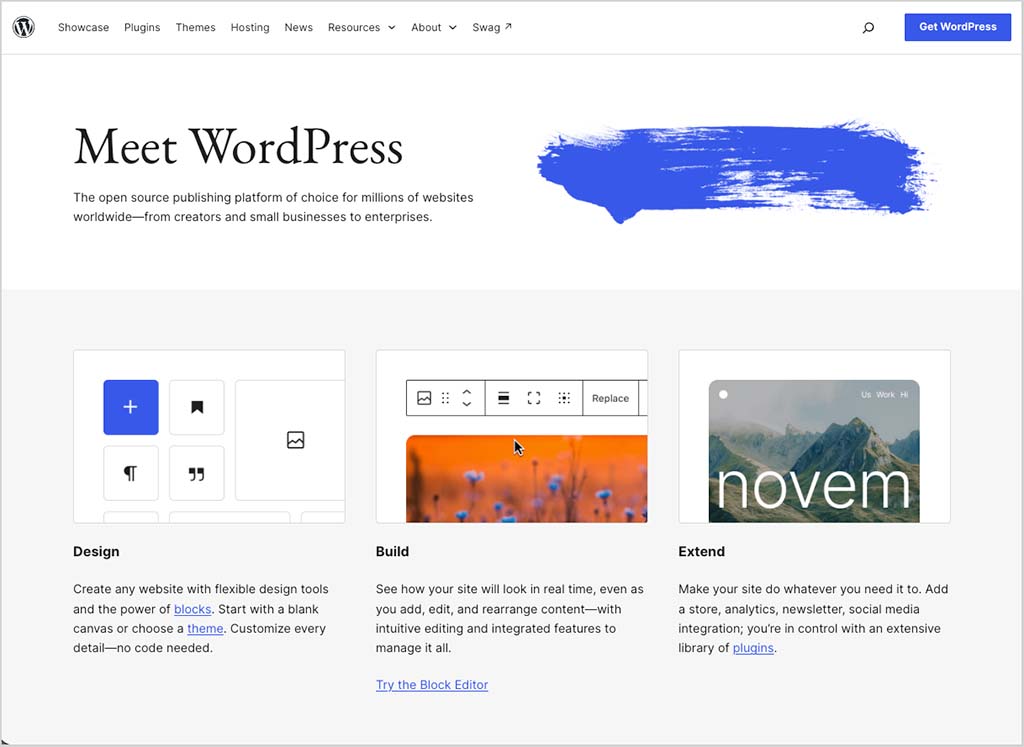Open the Plugins menu item

(142, 27)
